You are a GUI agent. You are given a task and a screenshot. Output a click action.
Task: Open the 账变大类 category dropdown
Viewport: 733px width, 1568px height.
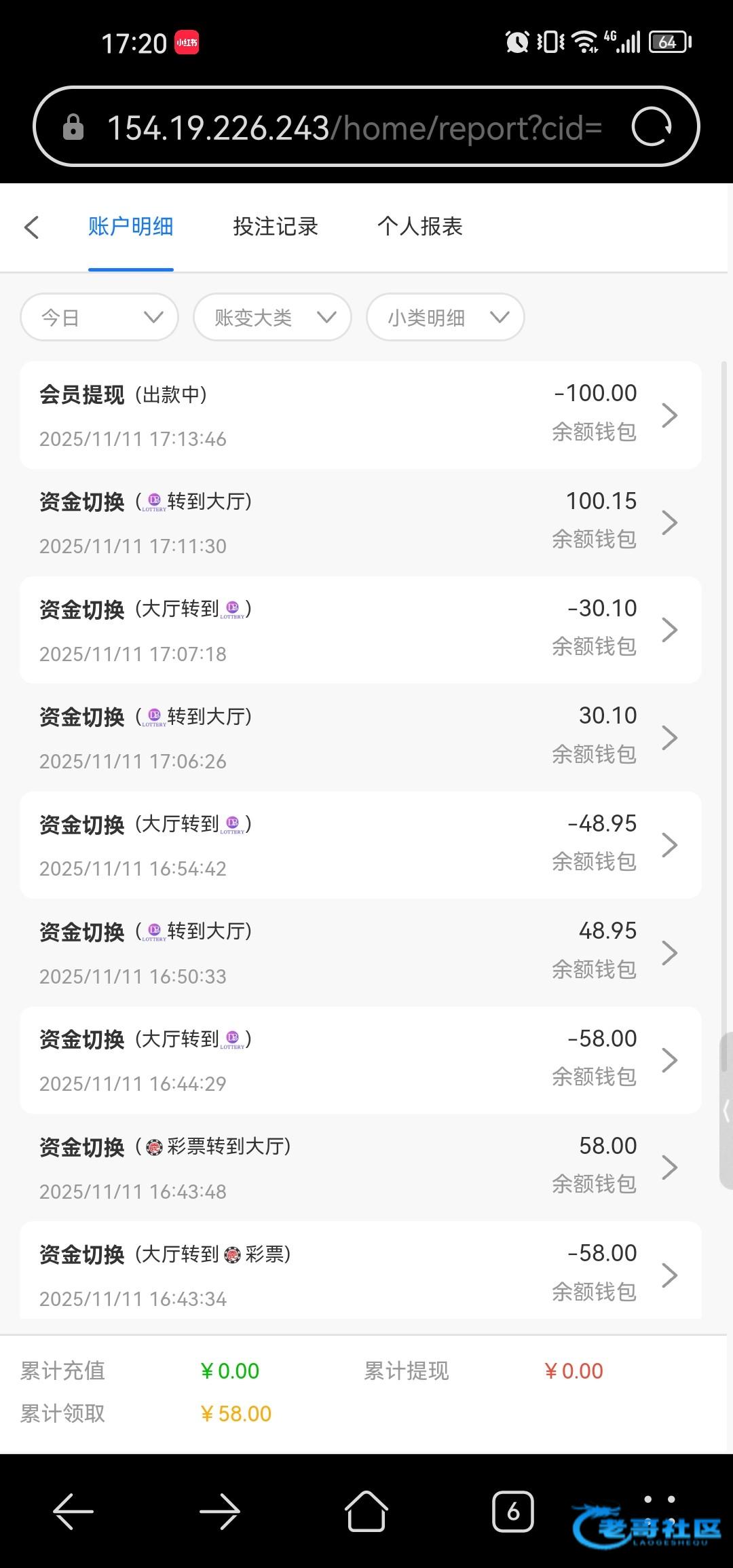click(272, 317)
